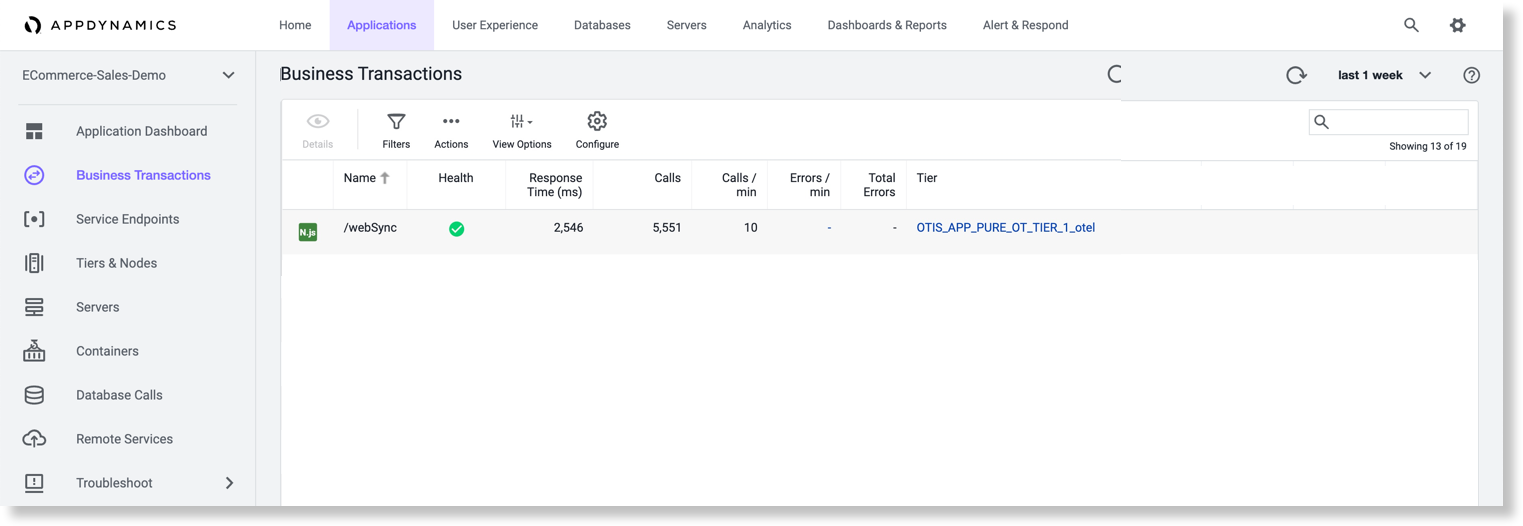Click the Details eye icon
1523x526 pixels.
[x=318, y=121]
